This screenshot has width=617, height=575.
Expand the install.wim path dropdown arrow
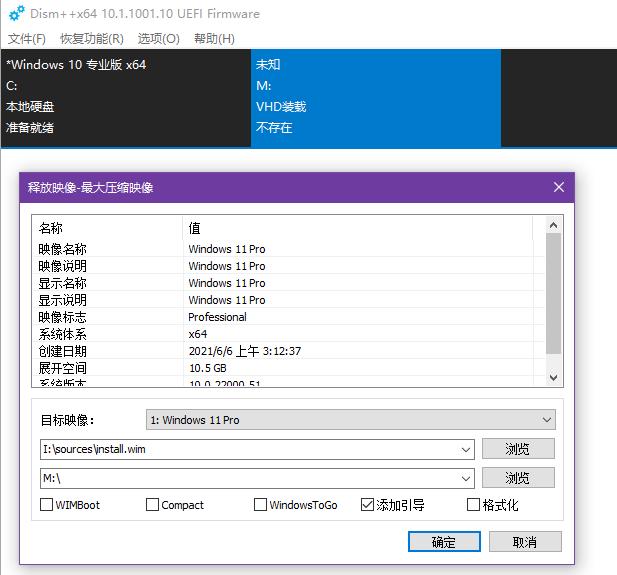click(466, 449)
